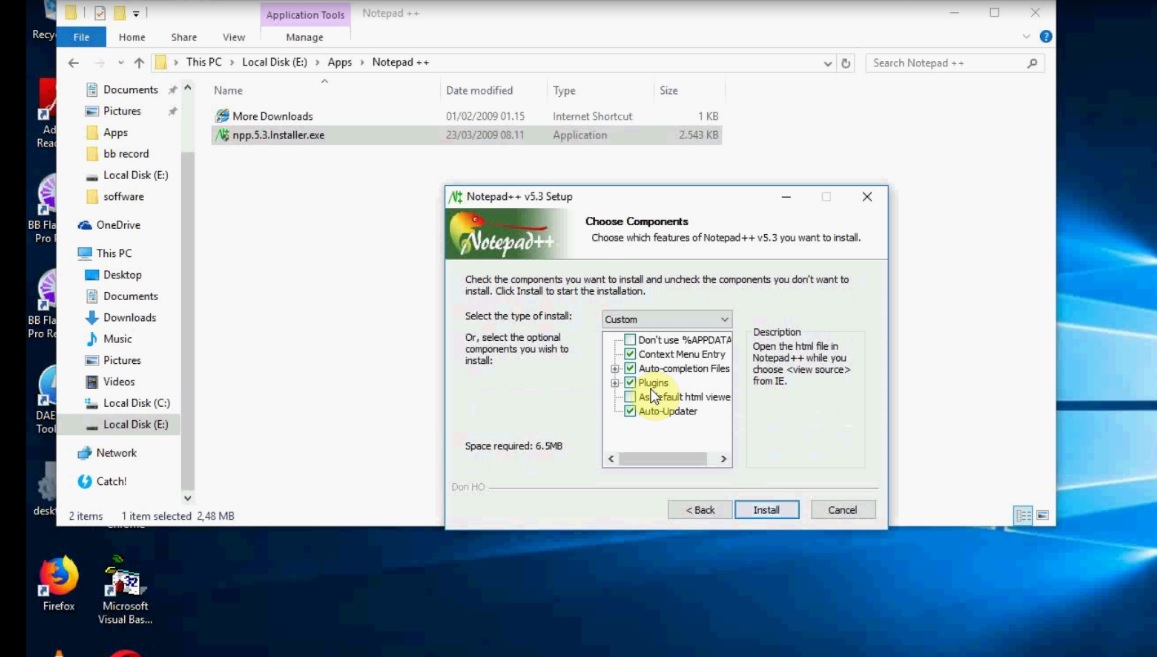Disable the Auto-Updater component
The height and width of the screenshot is (657, 1157).
630,411
